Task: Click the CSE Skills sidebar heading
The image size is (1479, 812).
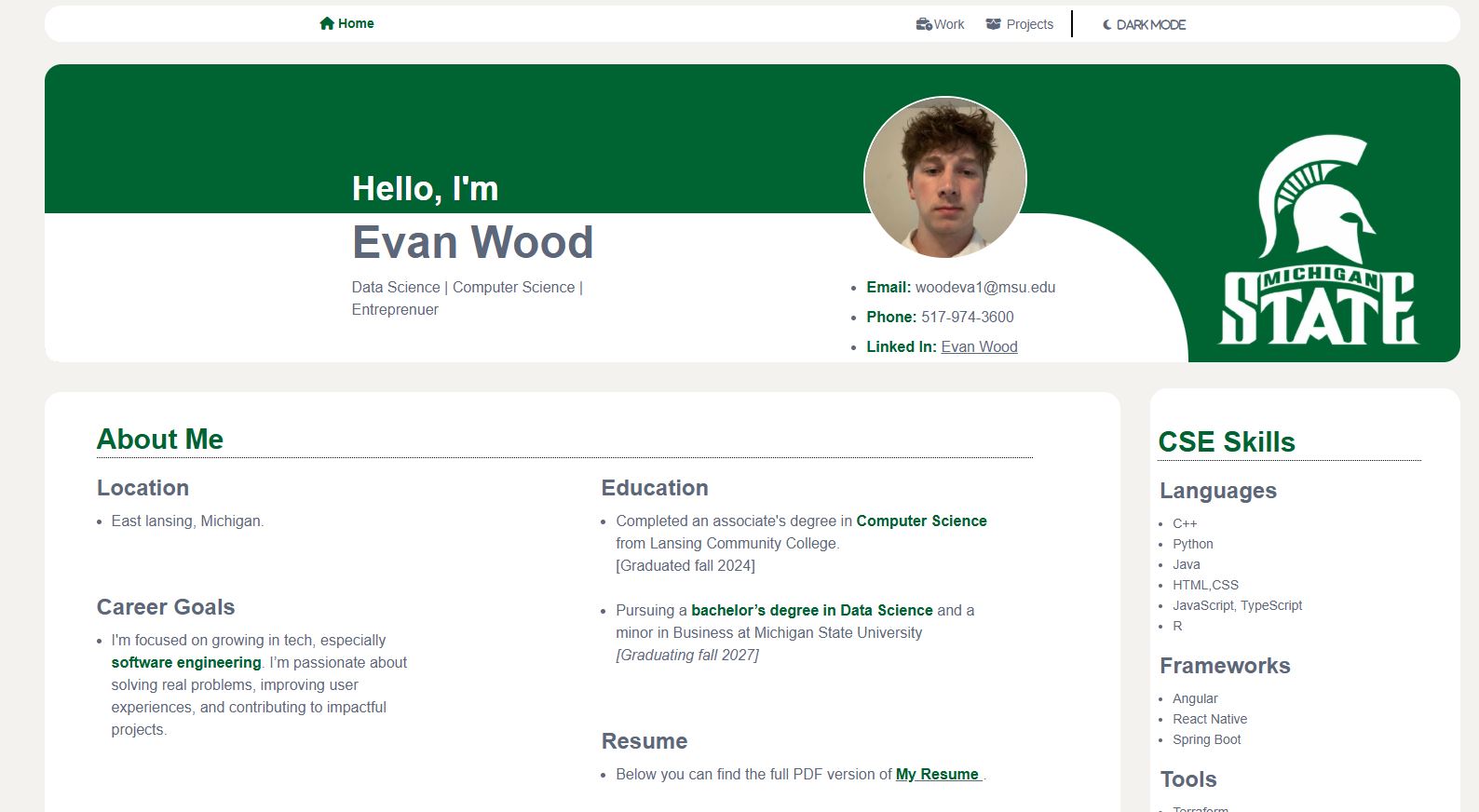Action: coord(1226,442)
